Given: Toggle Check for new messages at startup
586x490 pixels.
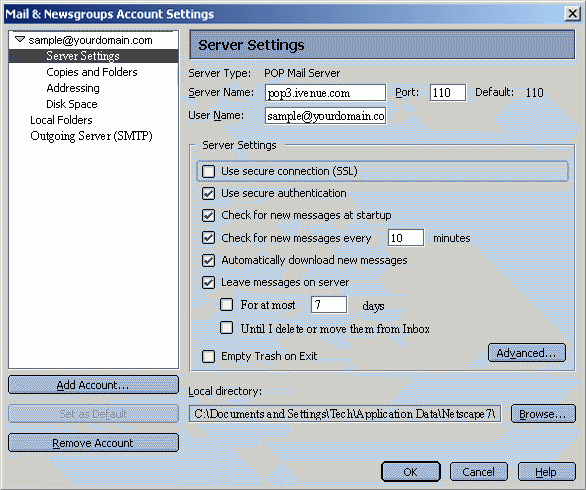Looking at the screenshot, I should 209,215.
